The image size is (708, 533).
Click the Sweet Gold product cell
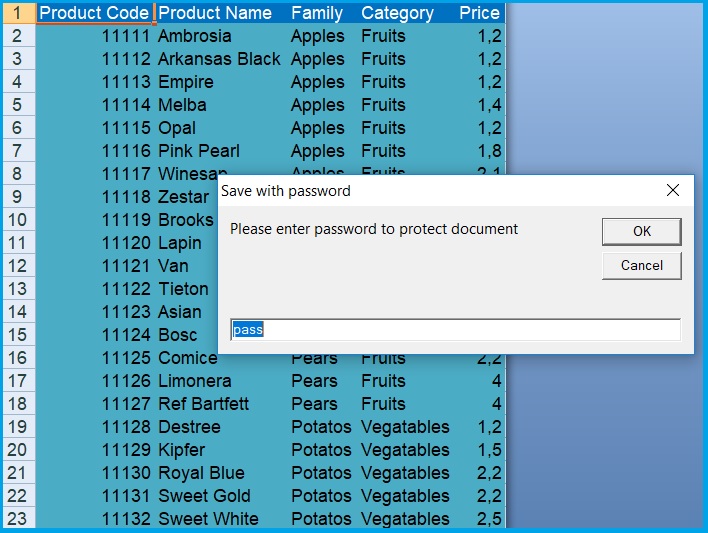tap(204, 496)
